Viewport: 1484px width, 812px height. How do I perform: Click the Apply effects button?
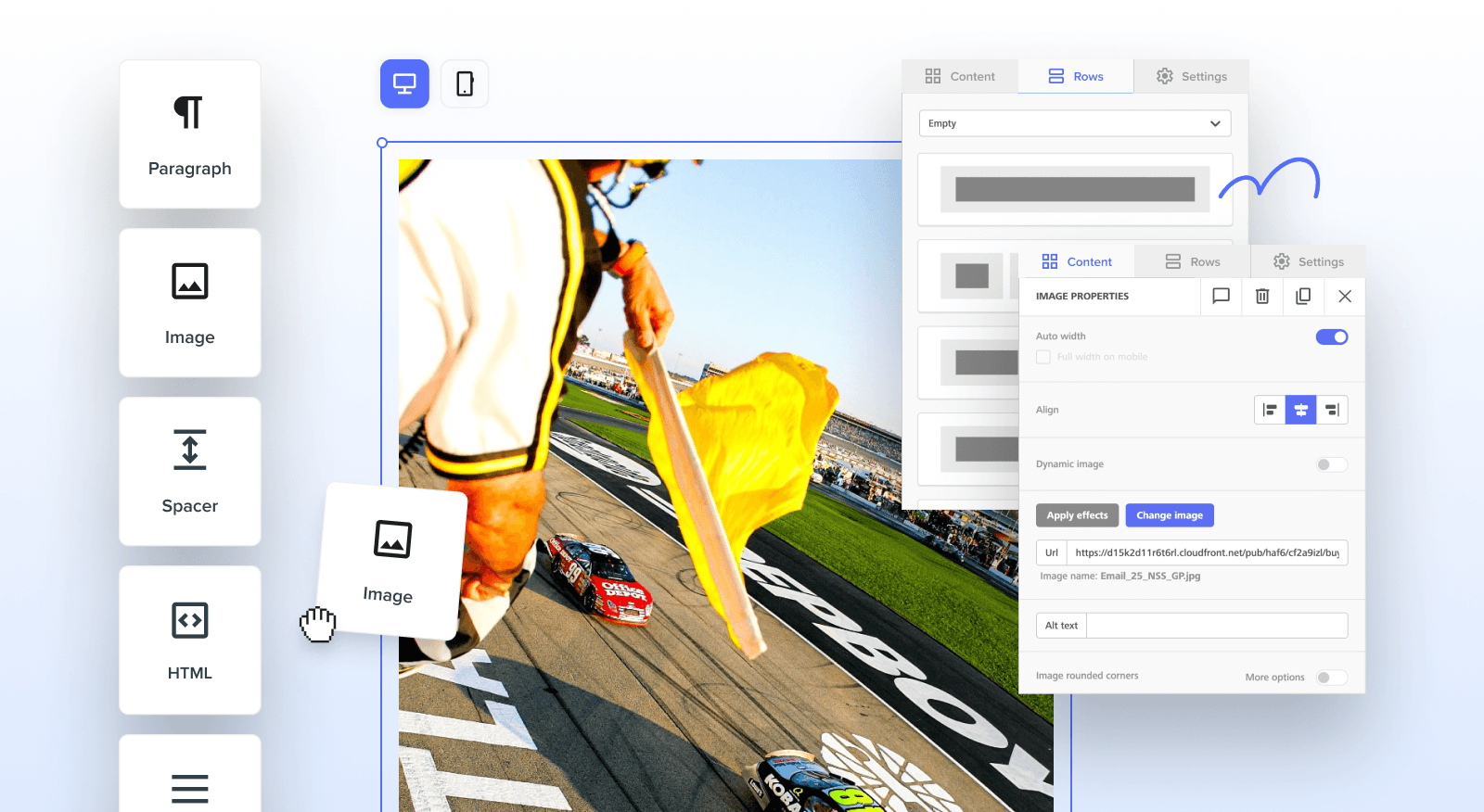pos(1077,515)
